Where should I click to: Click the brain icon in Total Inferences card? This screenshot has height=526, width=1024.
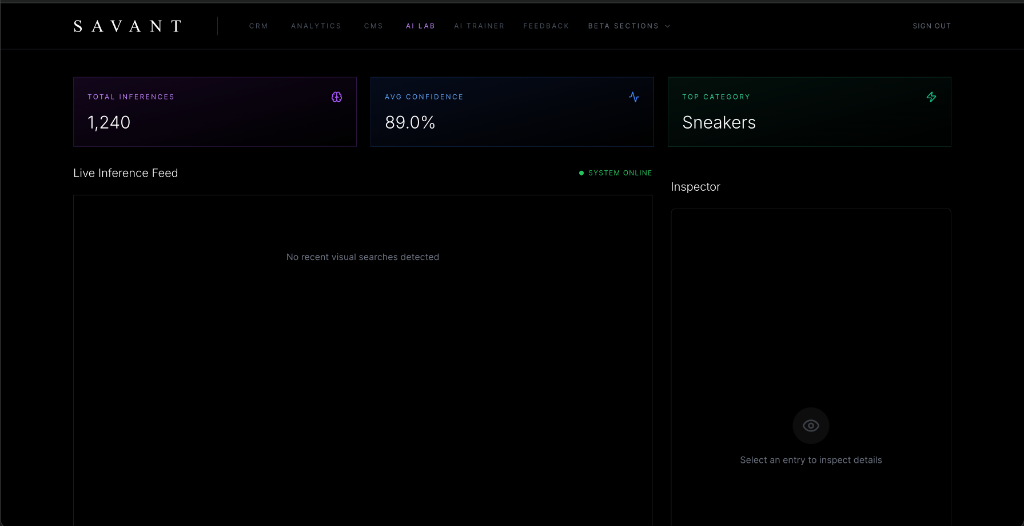pyautogui.click(x=336, y=97)
